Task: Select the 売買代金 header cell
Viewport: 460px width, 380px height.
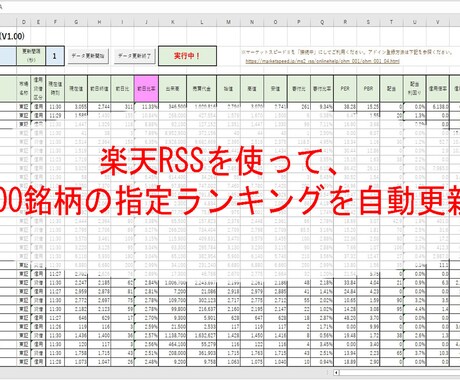Action: 202,89
